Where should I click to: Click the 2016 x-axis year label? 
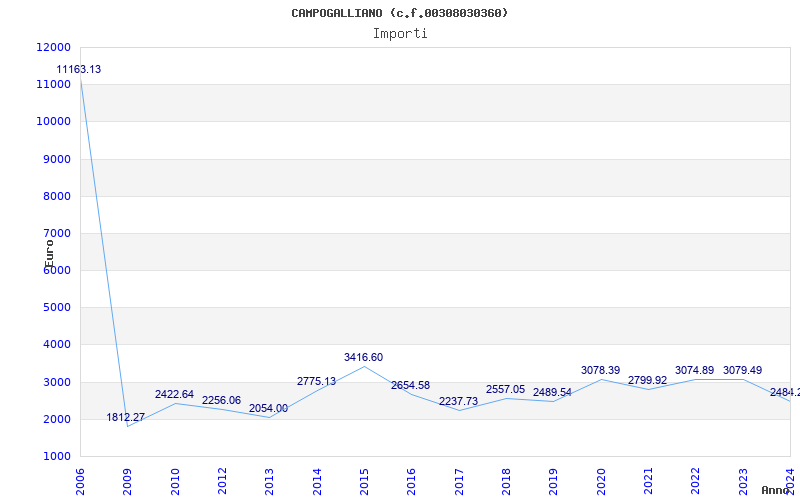[x=411, y=481]
